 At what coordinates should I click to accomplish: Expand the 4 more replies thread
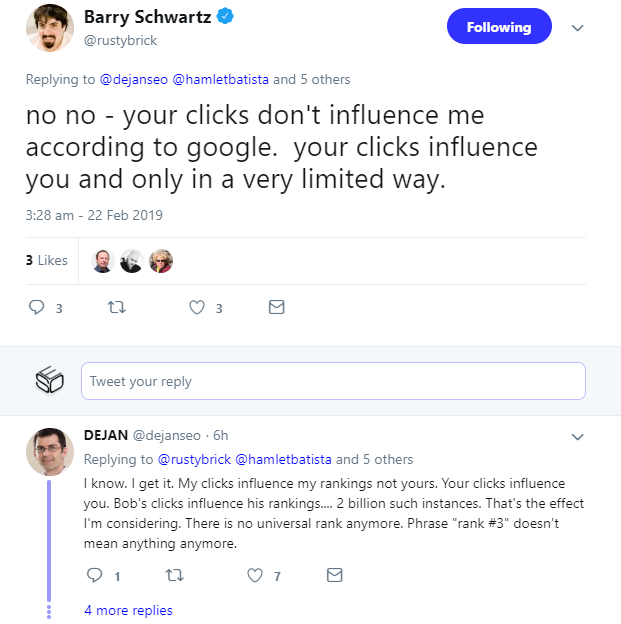(128, 610)
